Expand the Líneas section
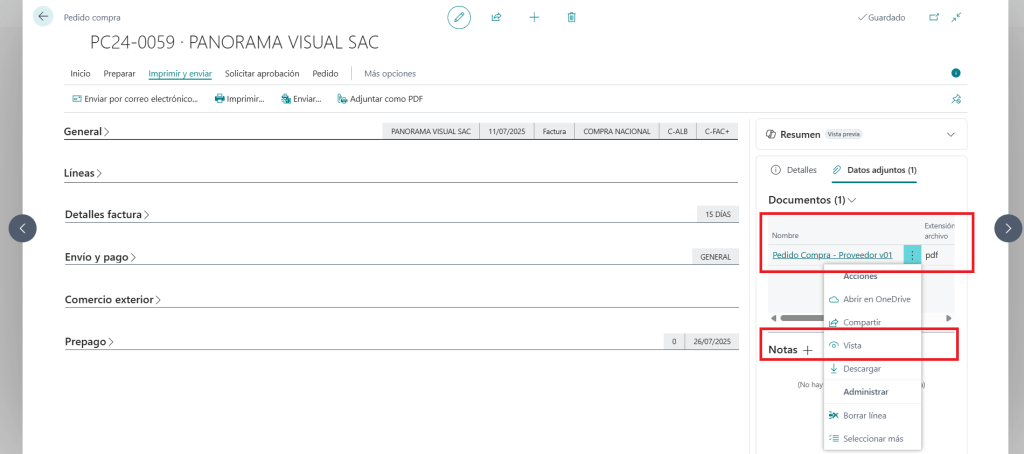 [x=83, y=173]
